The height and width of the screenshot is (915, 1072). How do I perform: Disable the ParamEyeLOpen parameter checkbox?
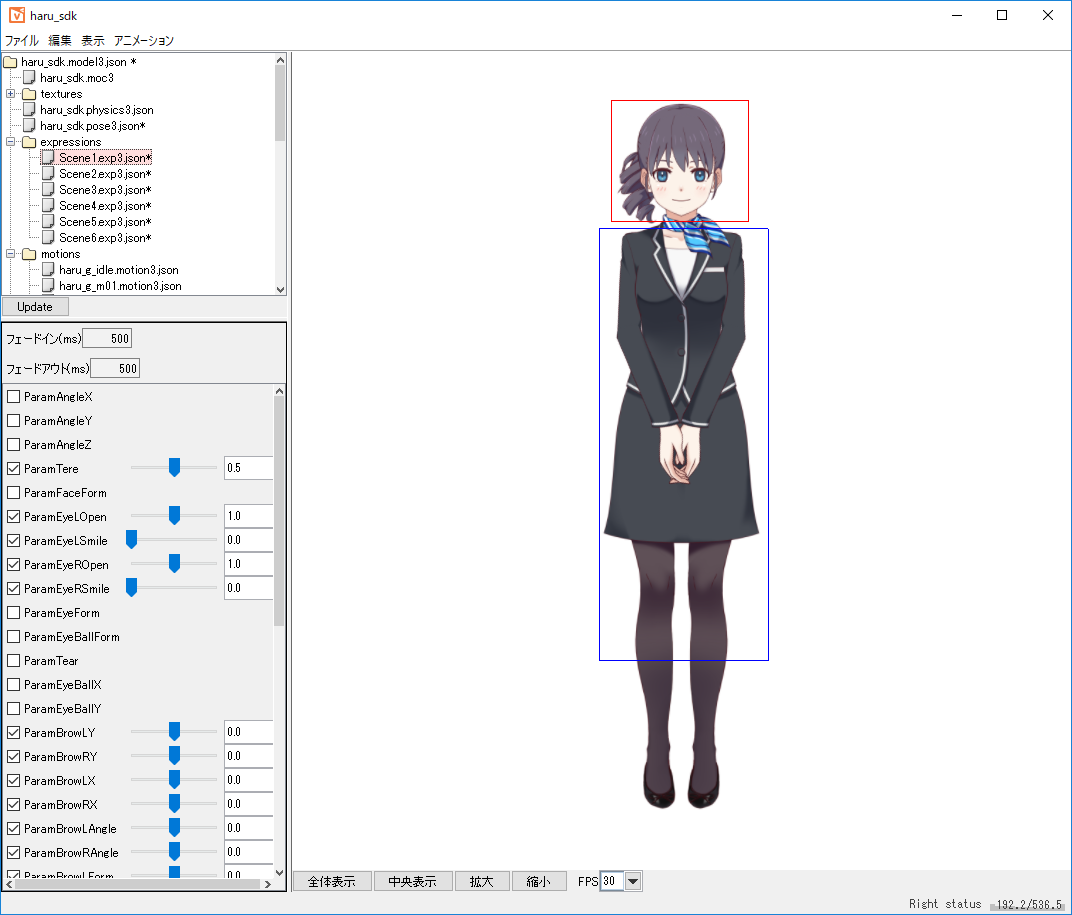tap(13, 516)
